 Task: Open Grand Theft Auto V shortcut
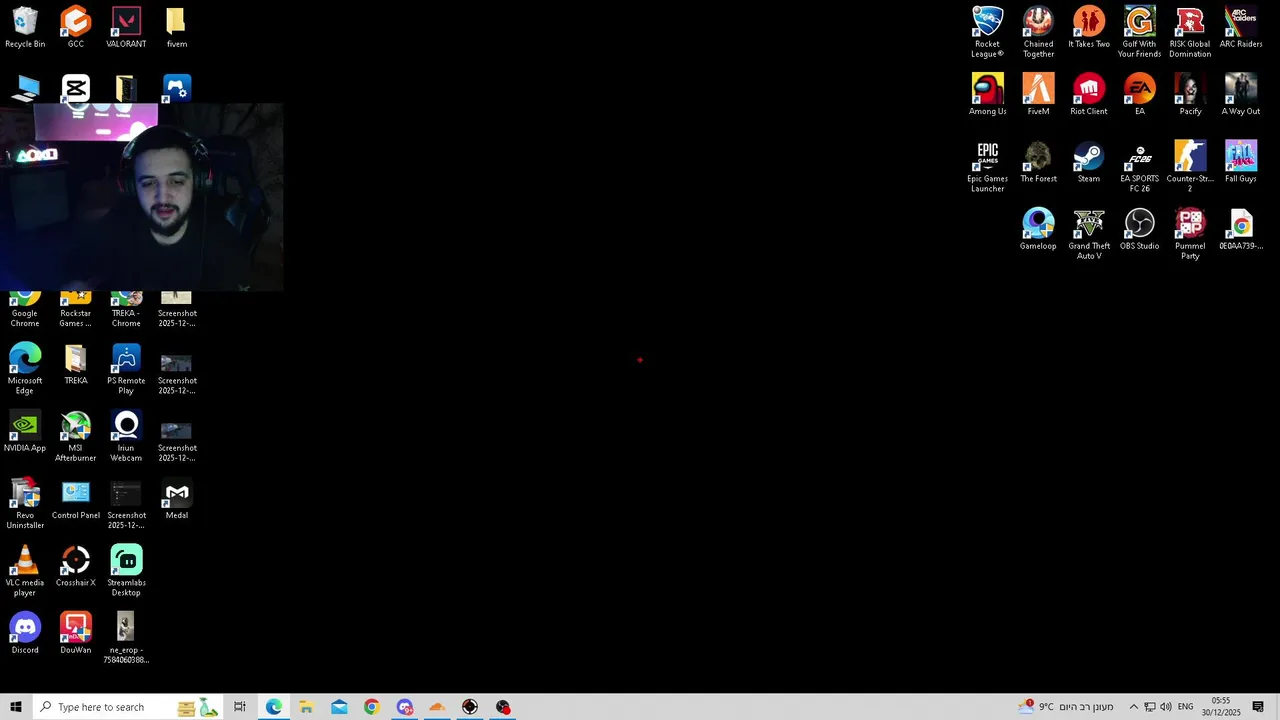click(1089, 234)
